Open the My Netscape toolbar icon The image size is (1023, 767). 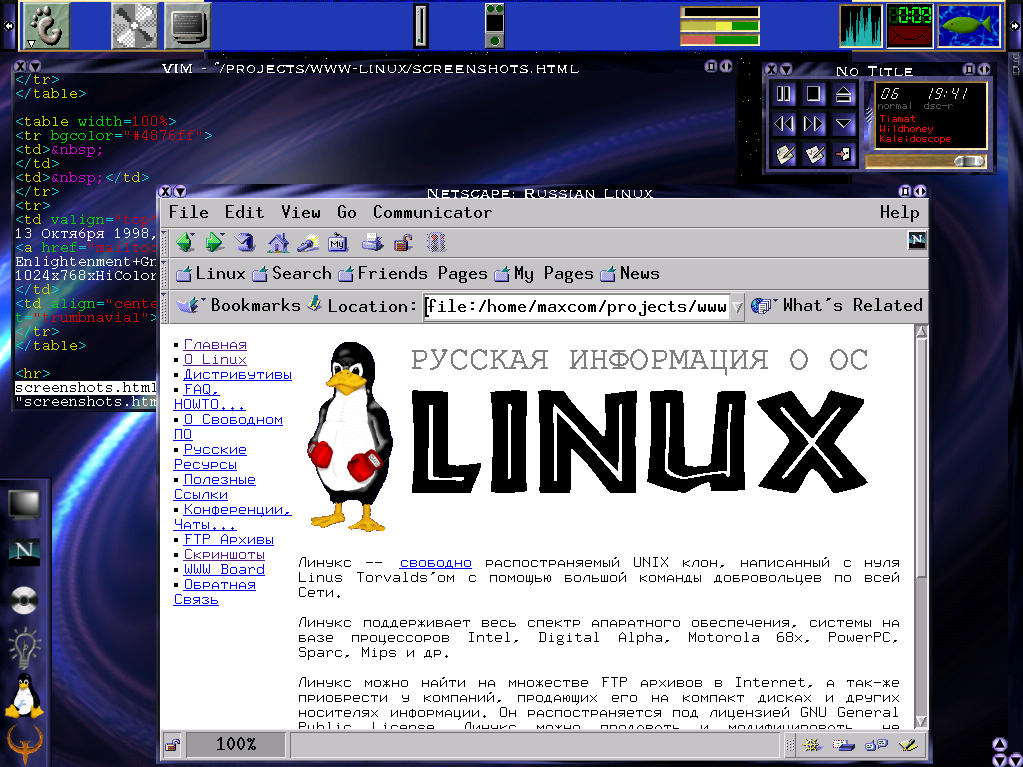pyautogui.click(x=337, y=243)
